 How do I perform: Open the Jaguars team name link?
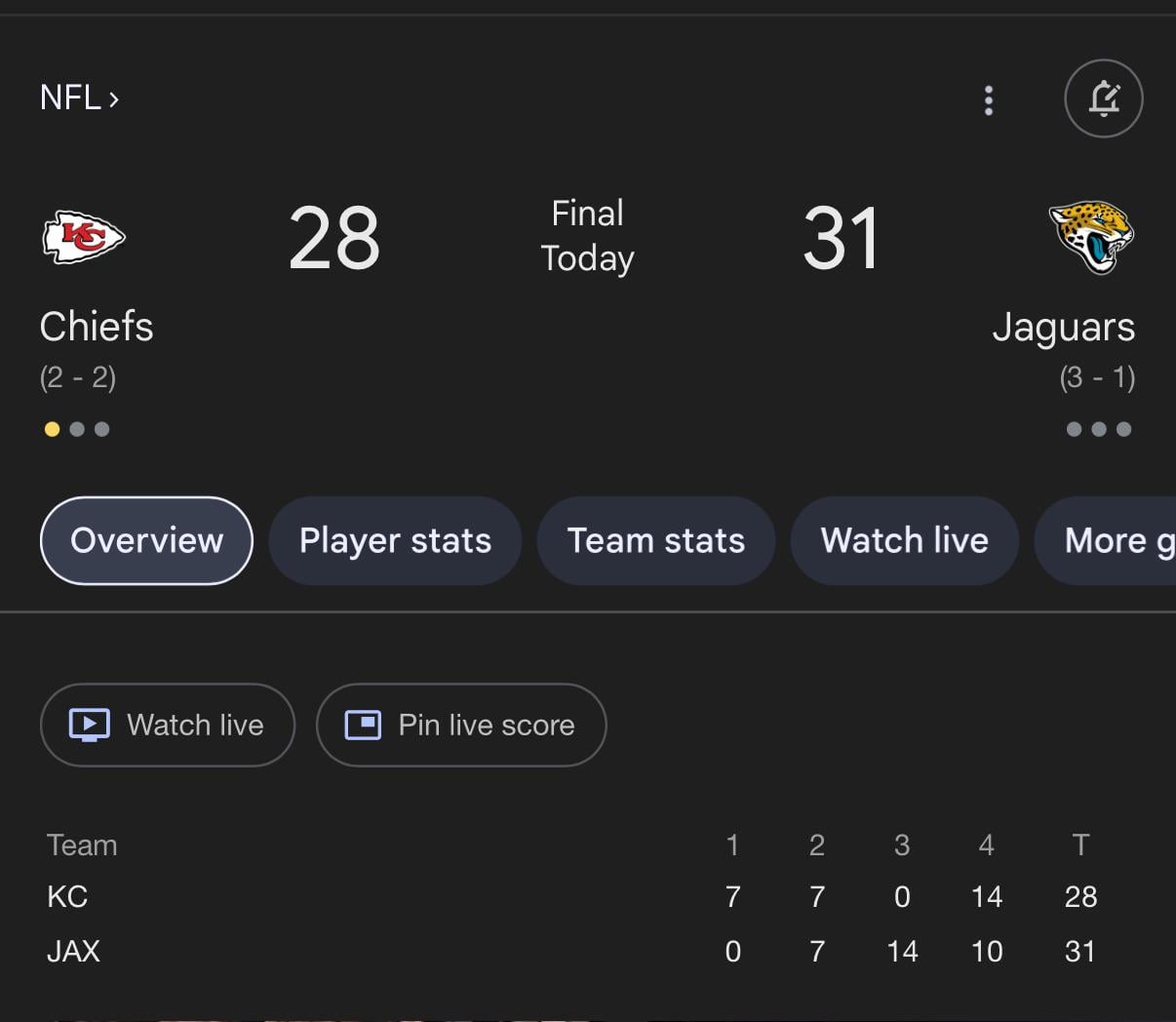tap(1063, 327)
